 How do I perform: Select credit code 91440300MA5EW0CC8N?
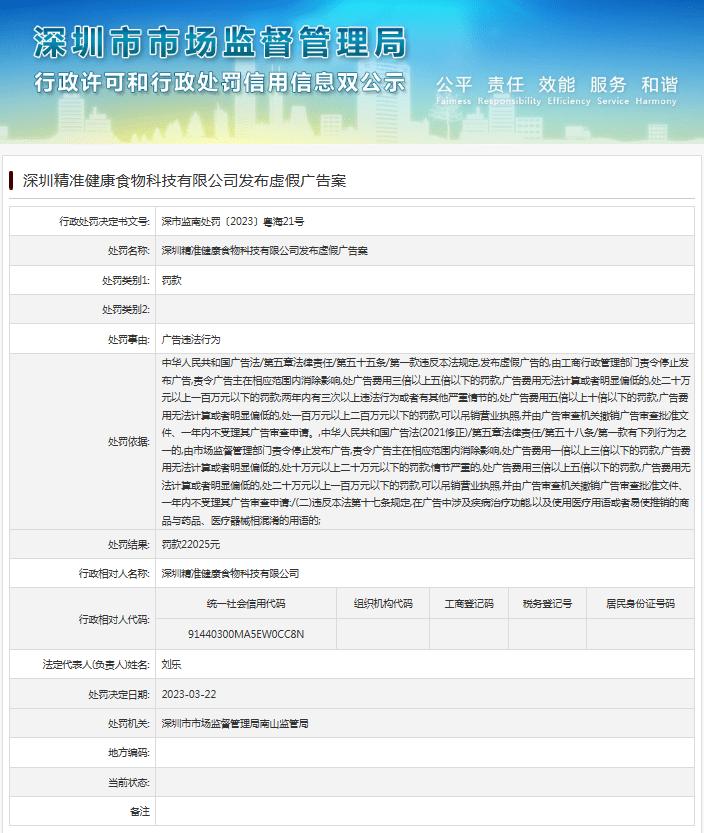point(246,634)
